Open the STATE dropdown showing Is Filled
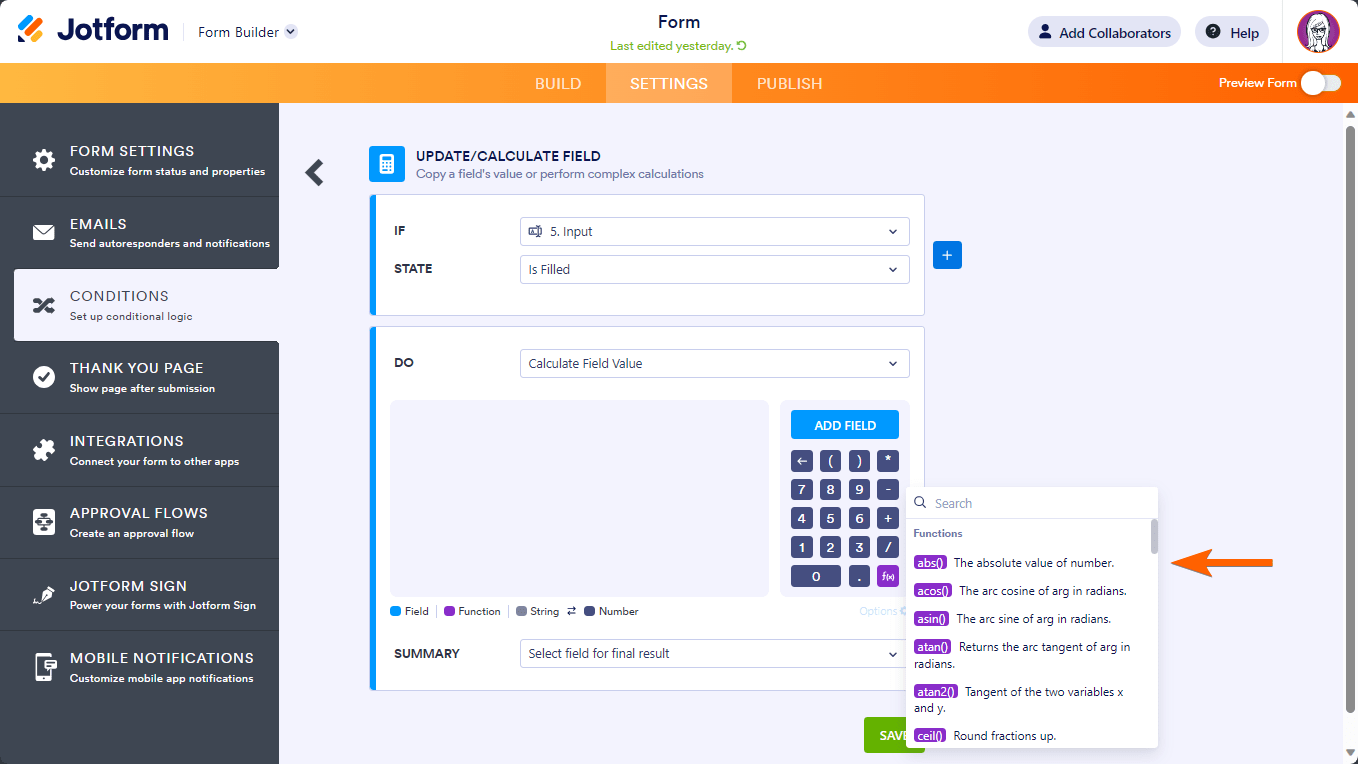The image size is (1358, 764). (x=714, y=269)
